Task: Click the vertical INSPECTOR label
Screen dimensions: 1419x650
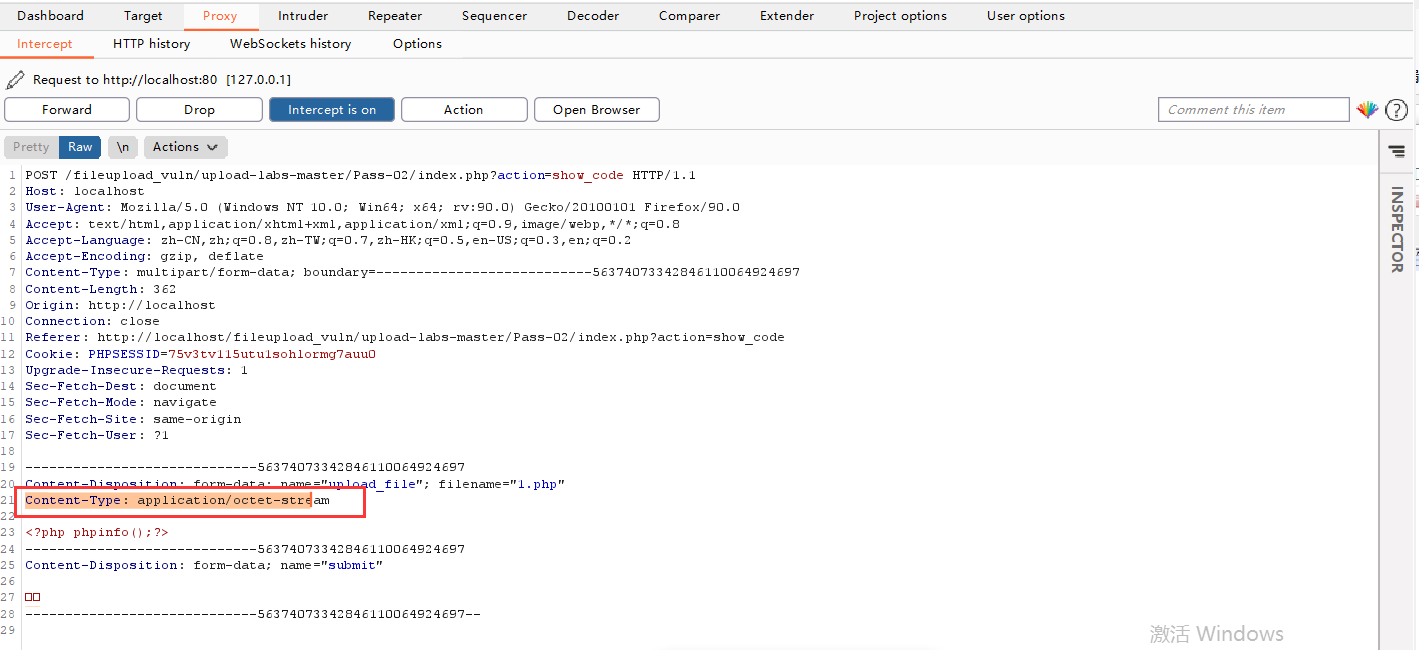Action: pos(1397,229)
